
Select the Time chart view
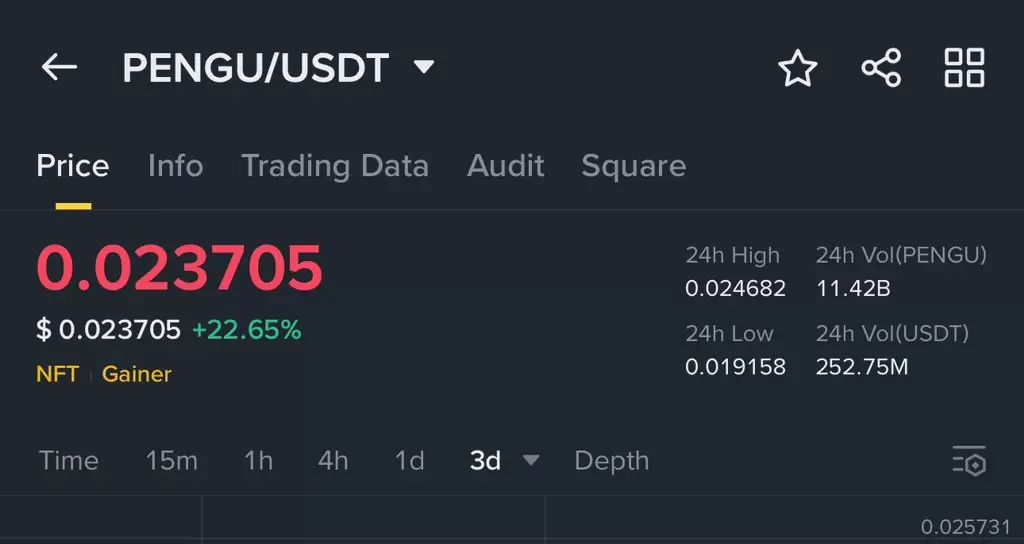tap(69, 461)
